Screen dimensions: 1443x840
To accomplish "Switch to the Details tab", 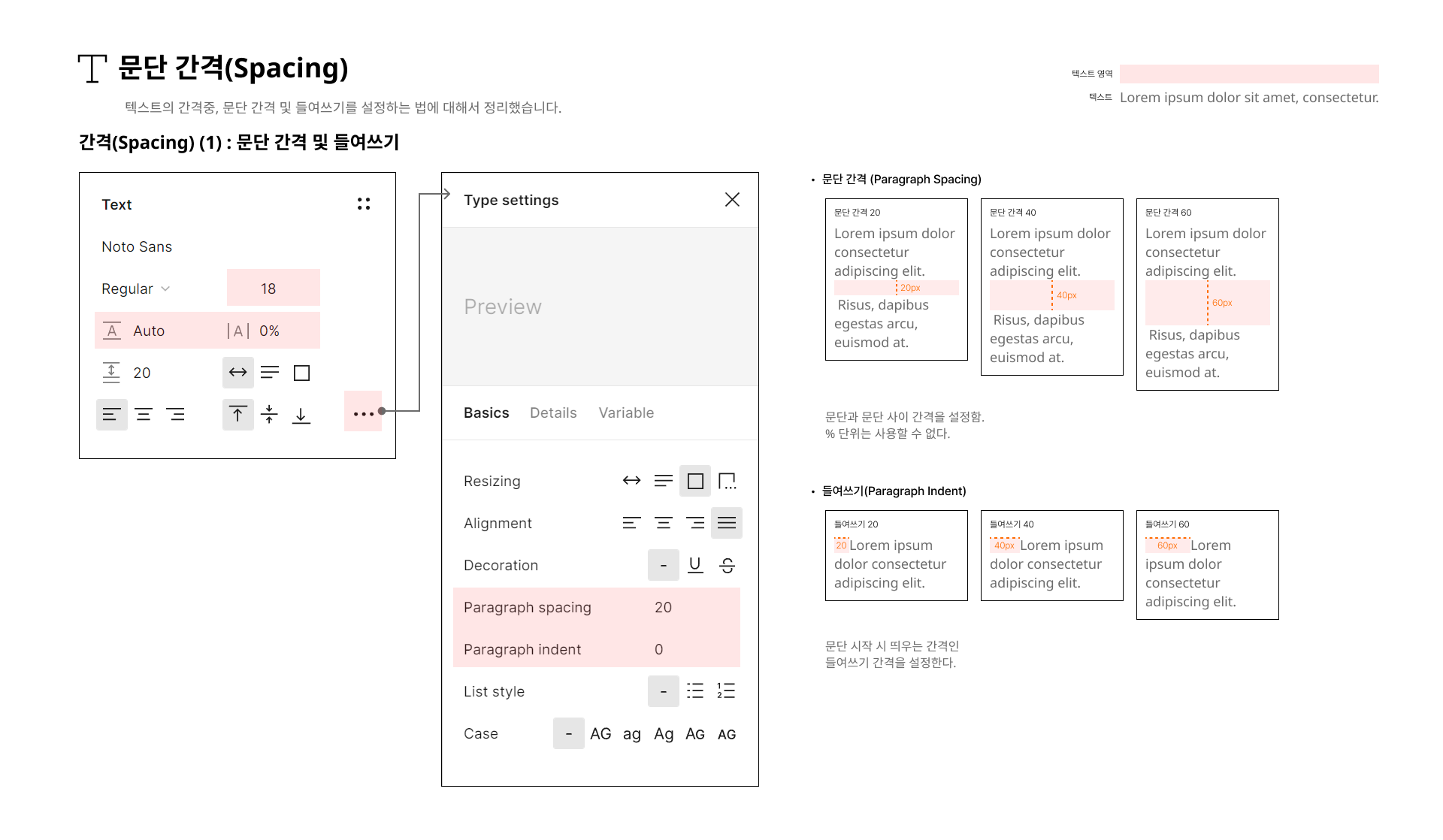I will click(553, 412).
